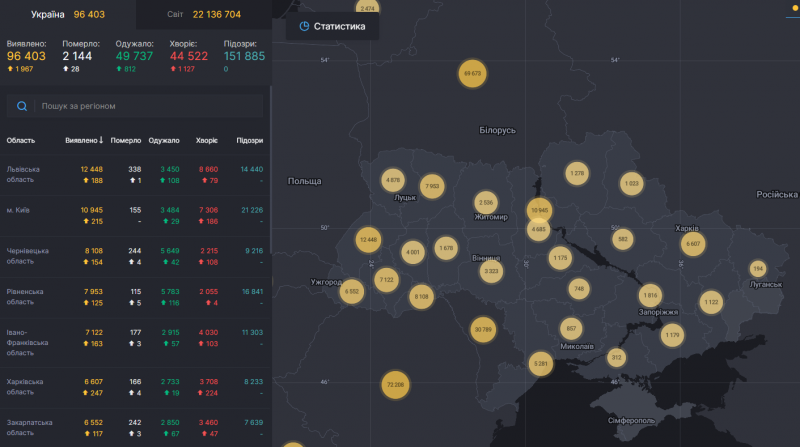This screenshot has height=447, width=800.
Task: Click the 6 607 marker near Харків
Action: (692, 243)
